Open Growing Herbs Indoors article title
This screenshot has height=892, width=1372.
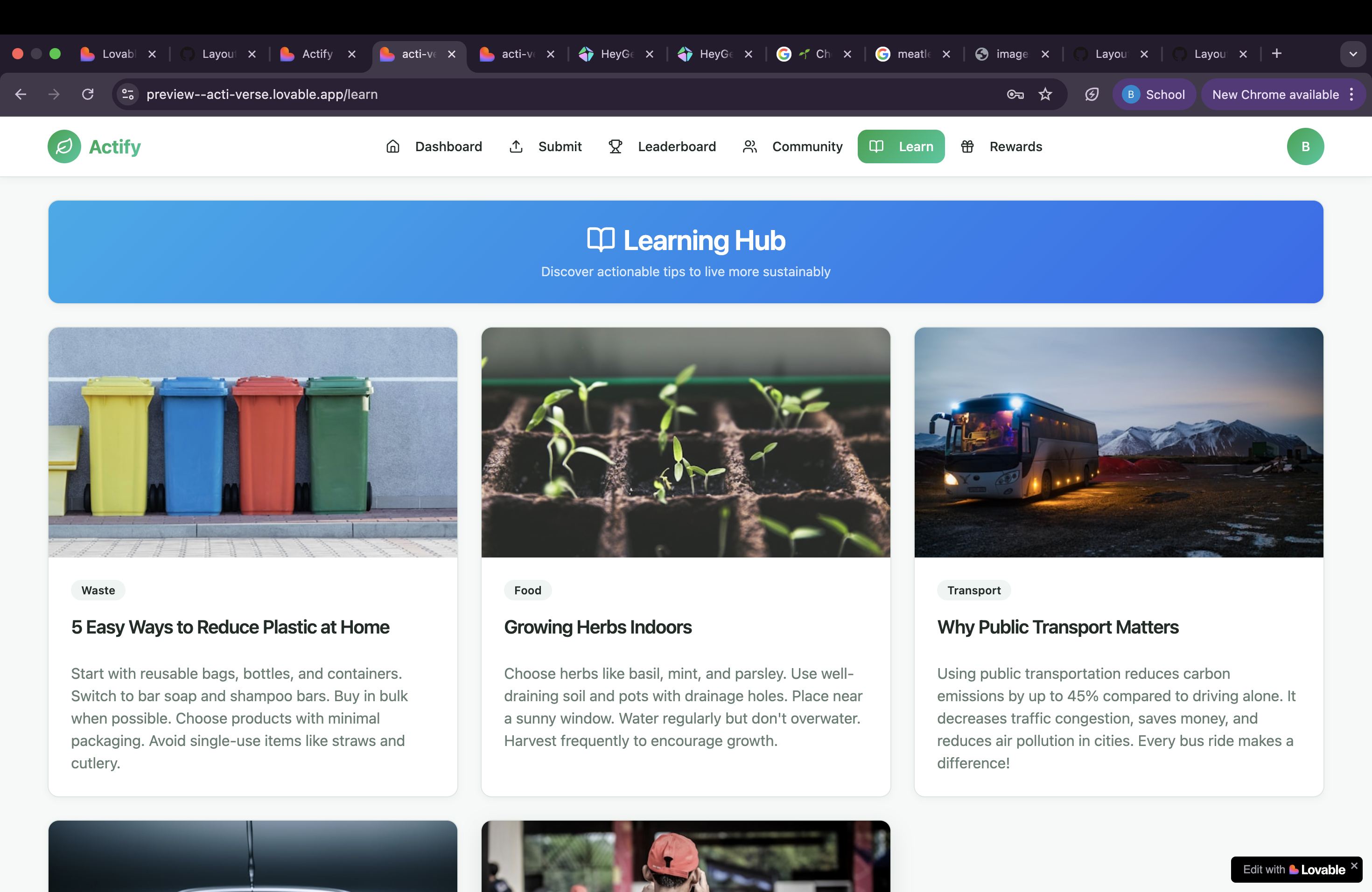[x=598, y=627]
